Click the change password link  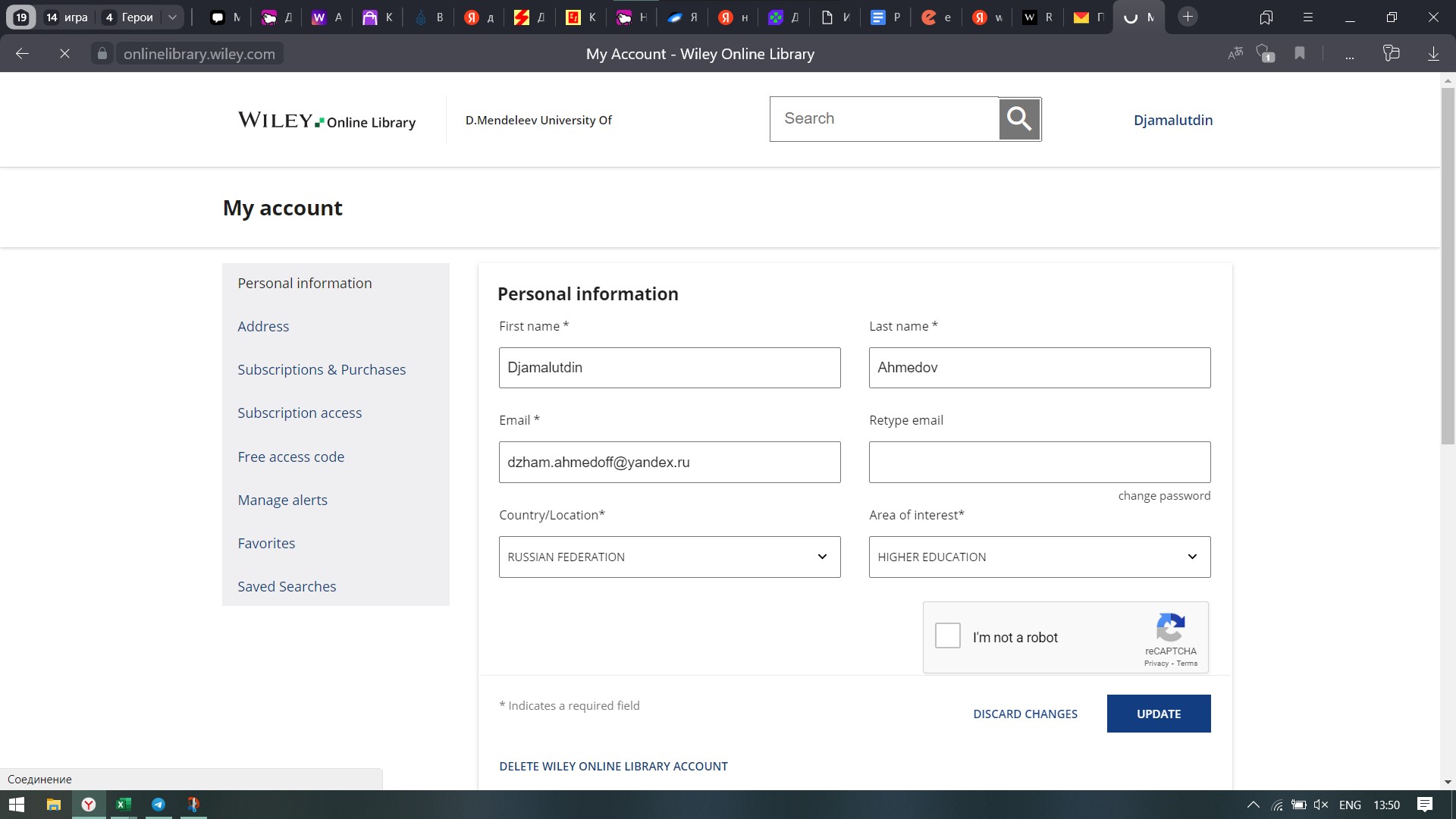coord(1164,495)
